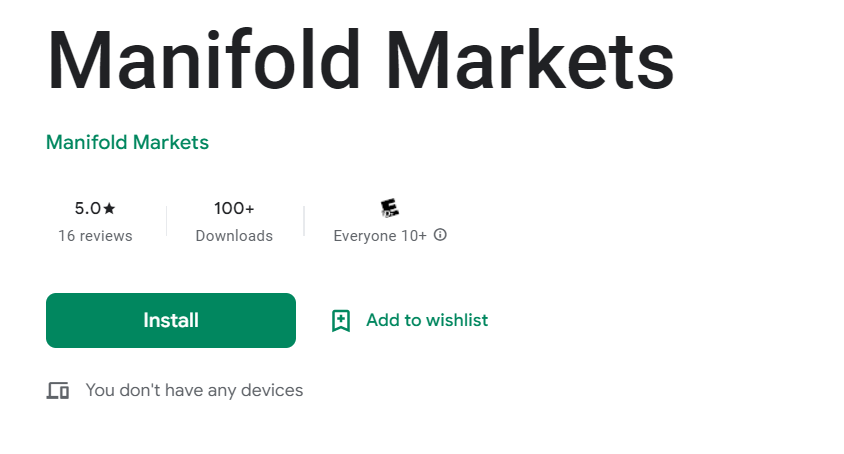
Task: Click the word Markets in the large heading
Action: pyautogui.click(x=530, y=60)
